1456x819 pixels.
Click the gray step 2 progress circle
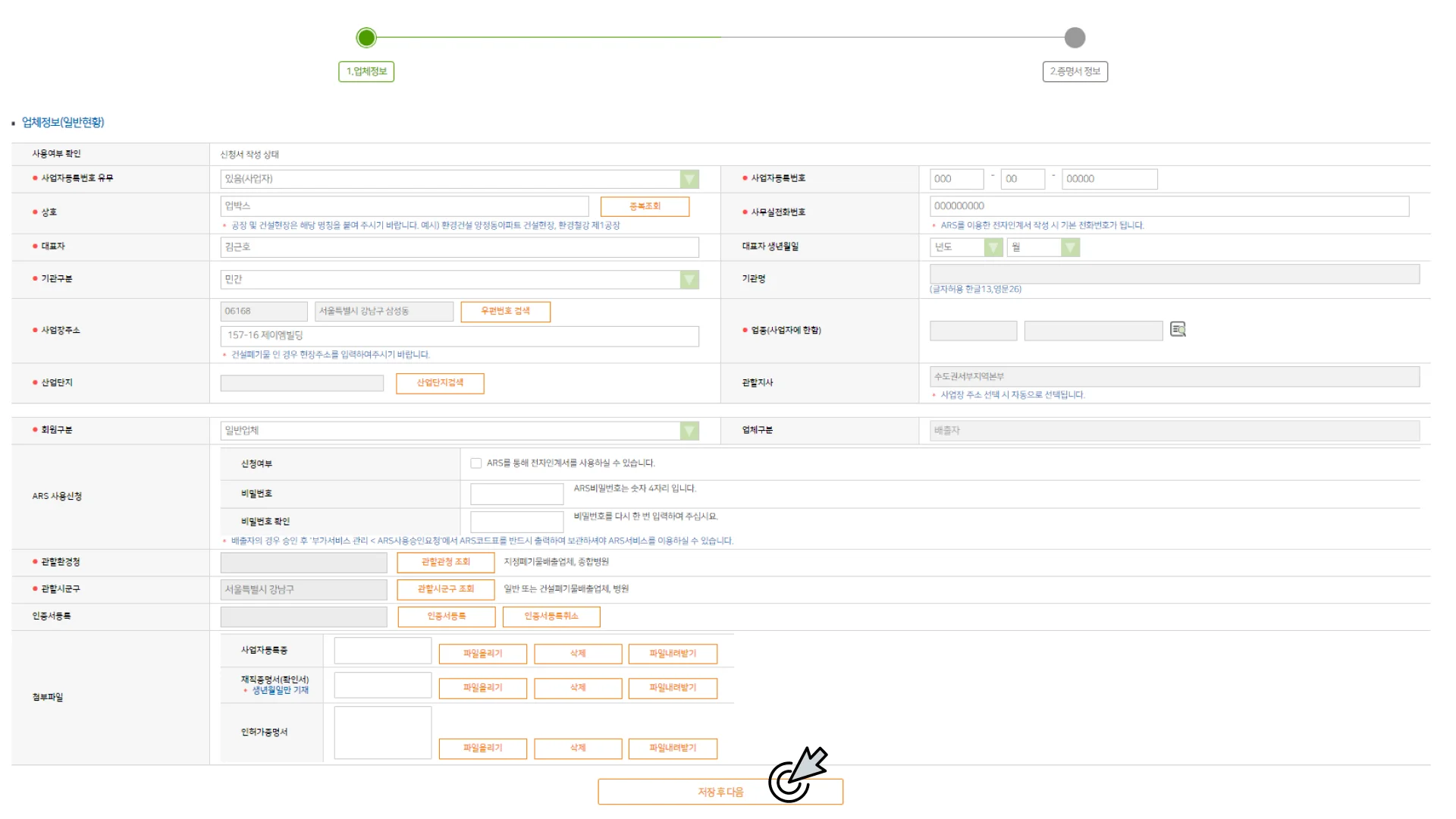(1075, 37)
